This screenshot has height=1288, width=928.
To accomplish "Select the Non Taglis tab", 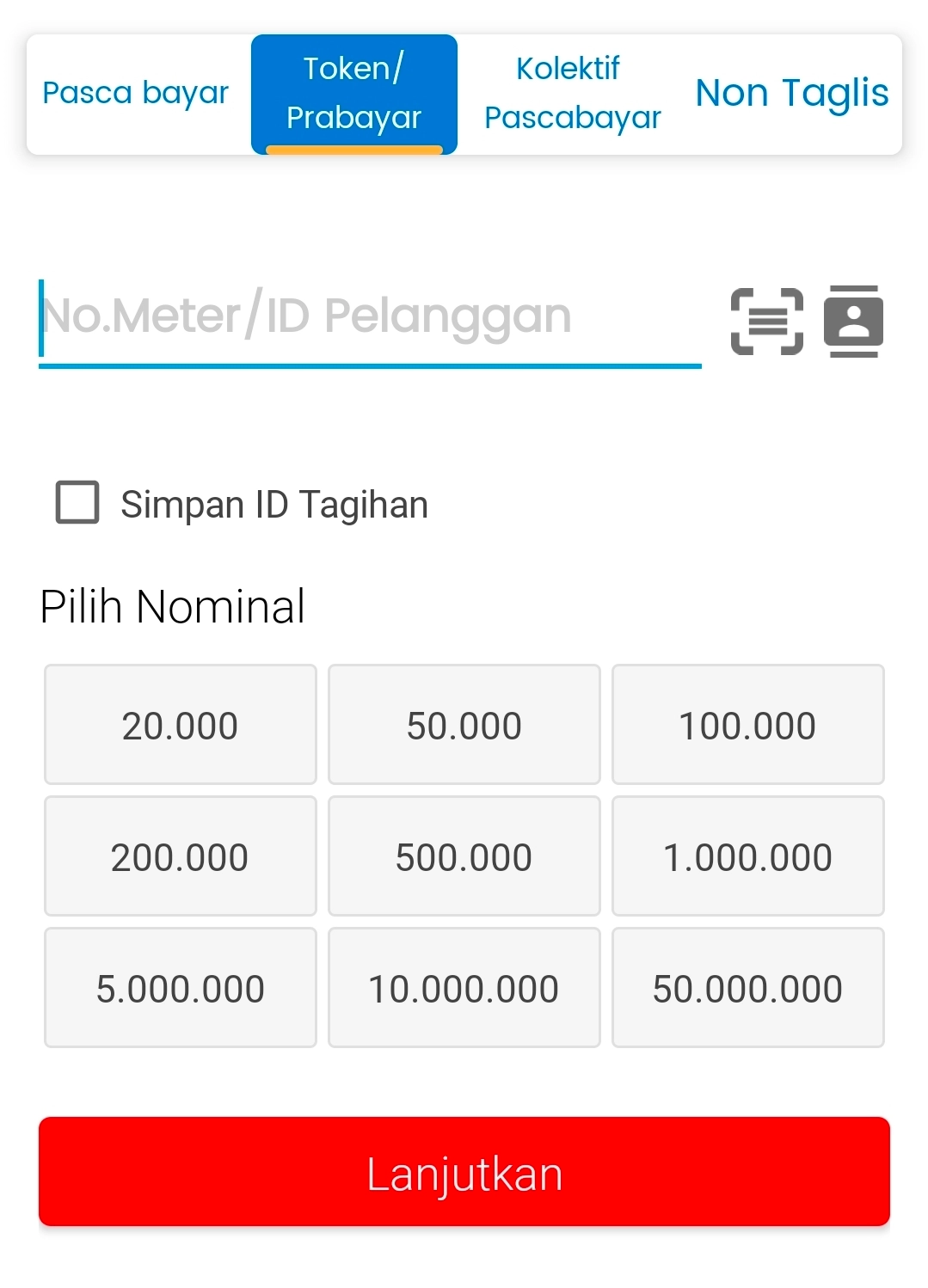I will [790, 93].
